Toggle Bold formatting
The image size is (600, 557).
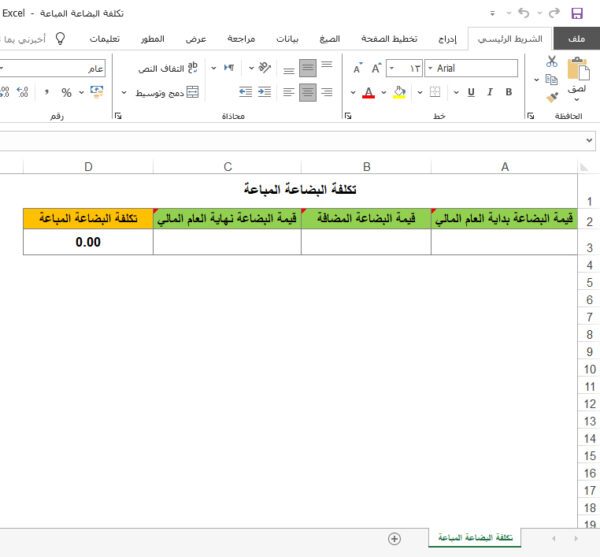509,92
